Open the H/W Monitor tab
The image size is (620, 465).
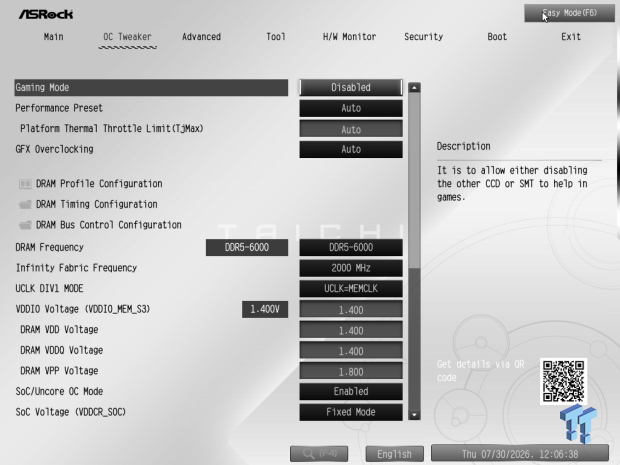pyautogui.click(x=350, y=37)
